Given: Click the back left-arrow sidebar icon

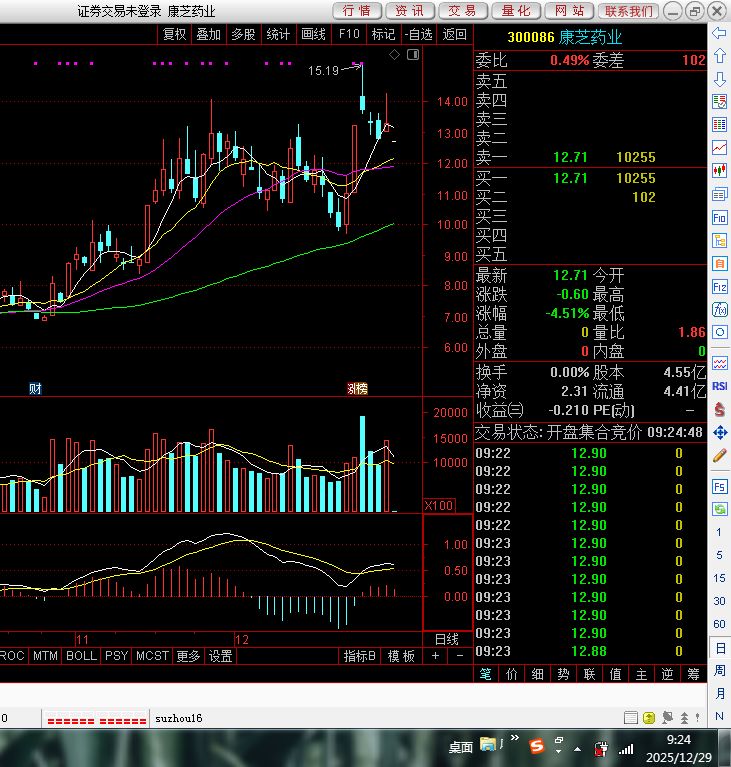Looking at the screenshot, I should click(719, 33).
